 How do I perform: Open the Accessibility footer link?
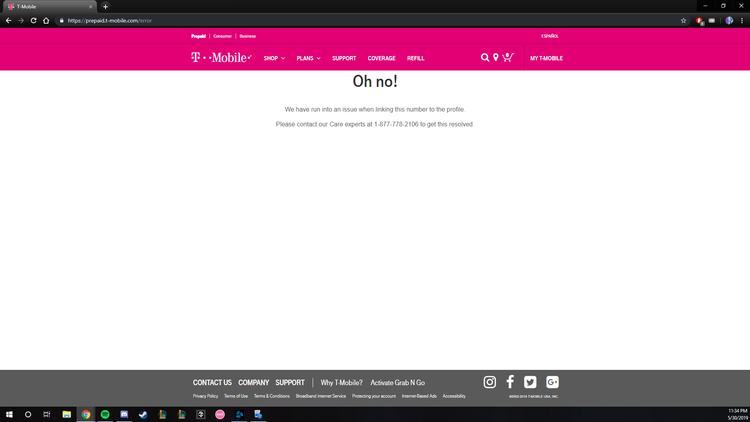(454, 396)
